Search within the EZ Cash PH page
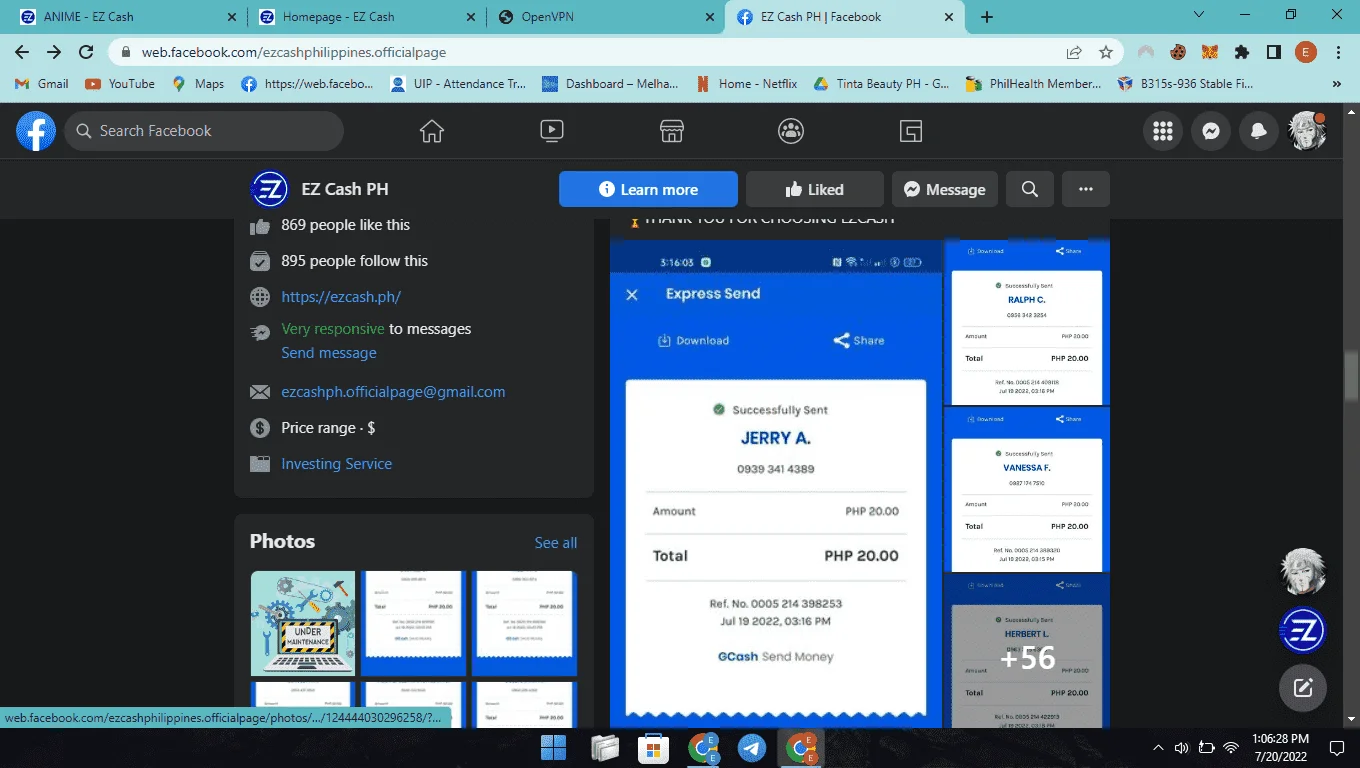1360x768 pixels. [1030, 189]
